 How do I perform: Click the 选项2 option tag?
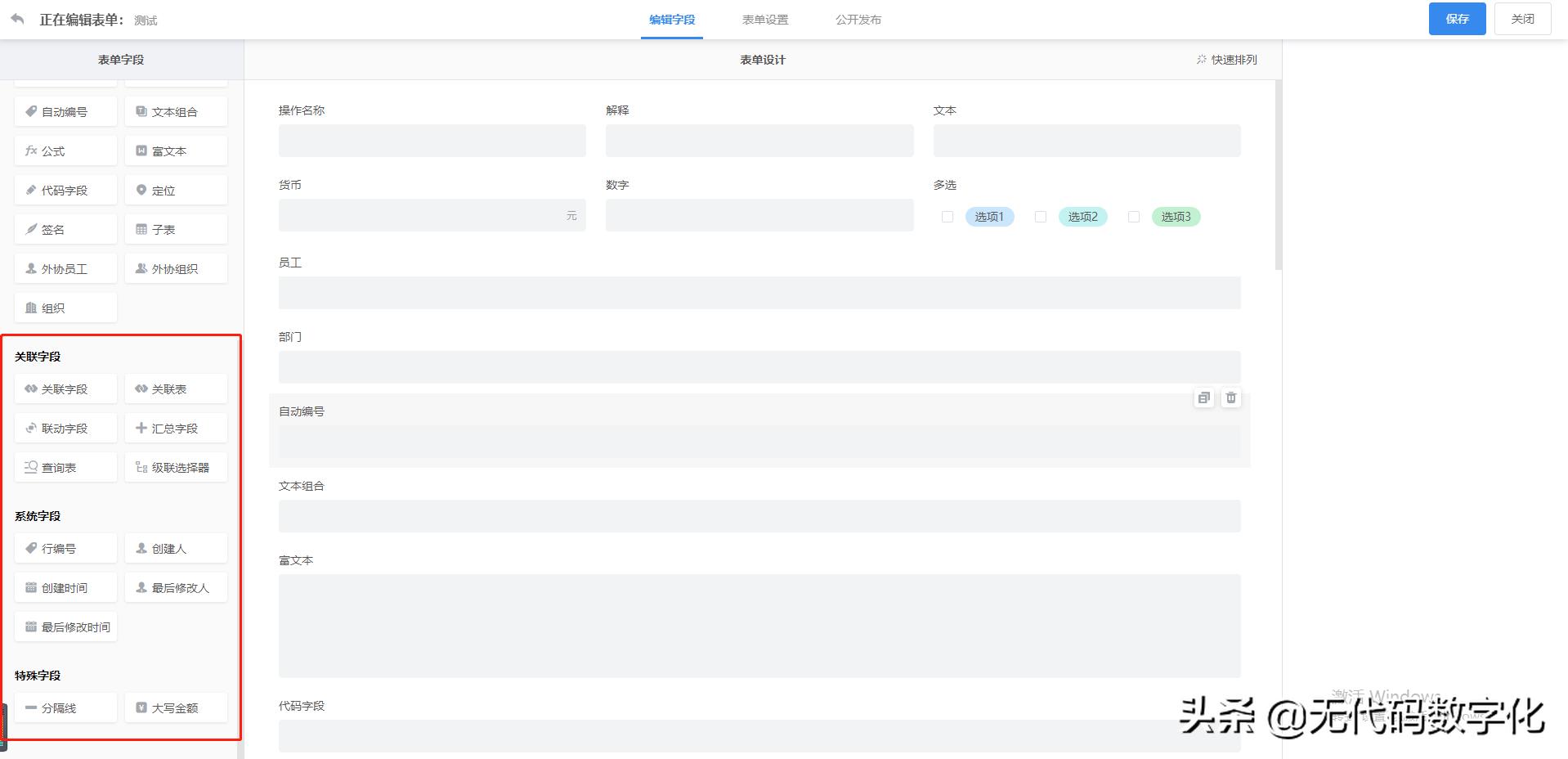coord(1082,217)
